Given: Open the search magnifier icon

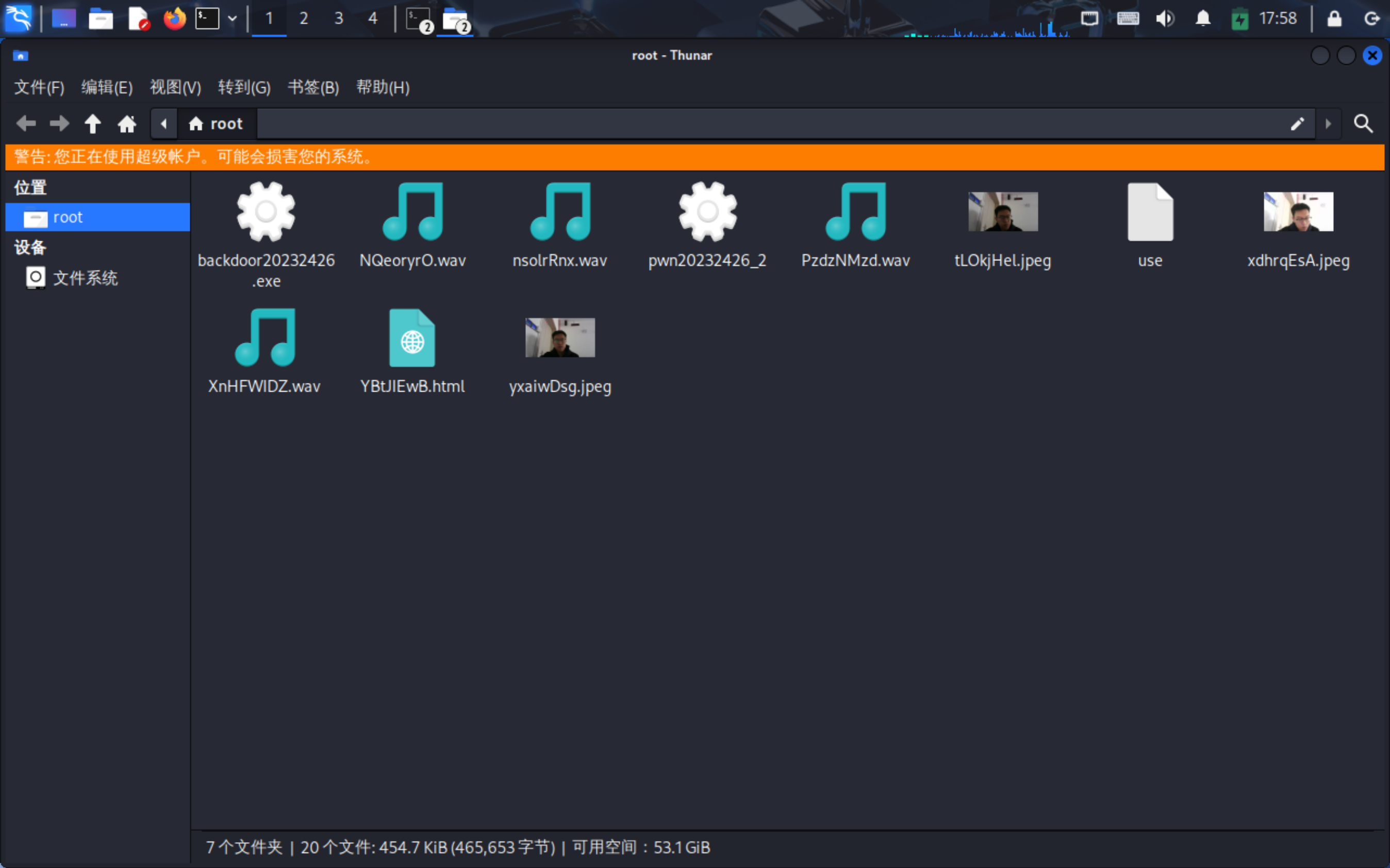Looking at the screenshot, I should 1363,123.
